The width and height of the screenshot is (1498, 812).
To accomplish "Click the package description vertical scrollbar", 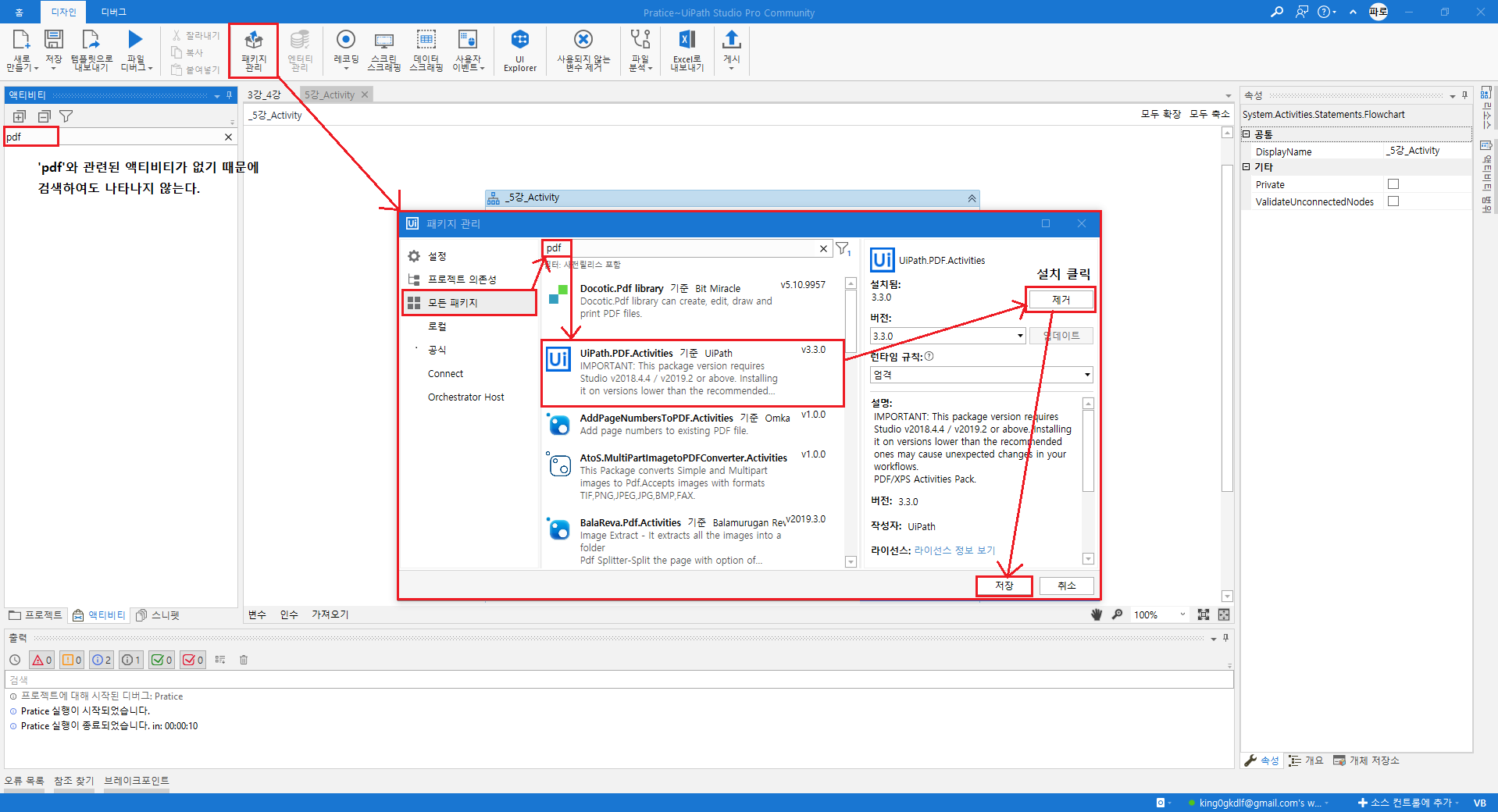I will pos(1088,480).
